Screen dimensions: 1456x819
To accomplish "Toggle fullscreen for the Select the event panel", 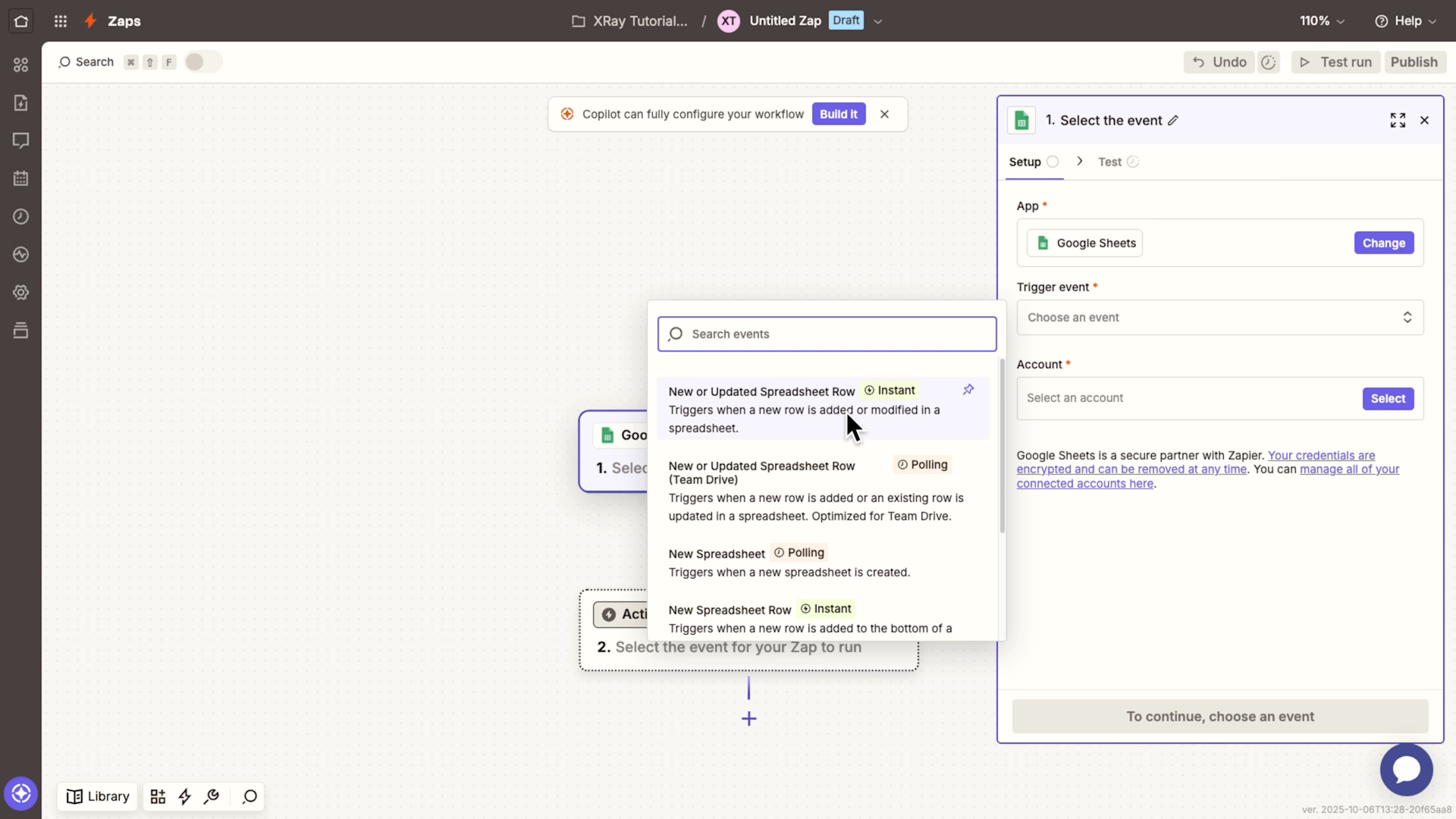I will pyautogui.click(x=1398, y=120).
